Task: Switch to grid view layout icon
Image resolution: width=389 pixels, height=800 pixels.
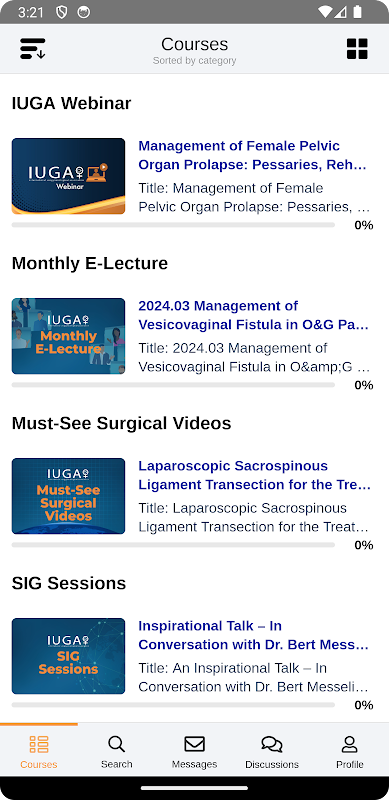Action: coord(357,49)
